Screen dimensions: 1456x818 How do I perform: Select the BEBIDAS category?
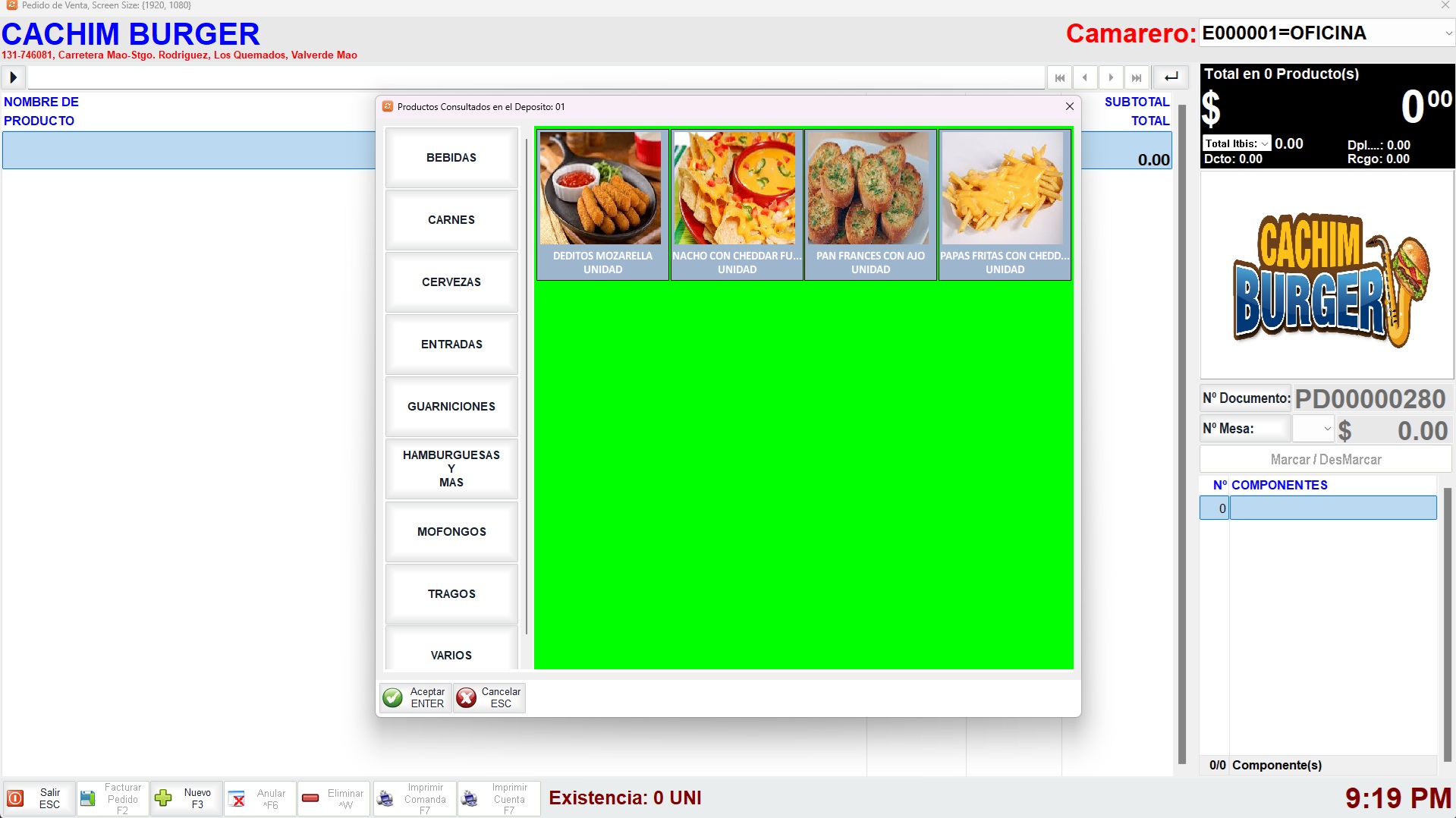(451, 158)
